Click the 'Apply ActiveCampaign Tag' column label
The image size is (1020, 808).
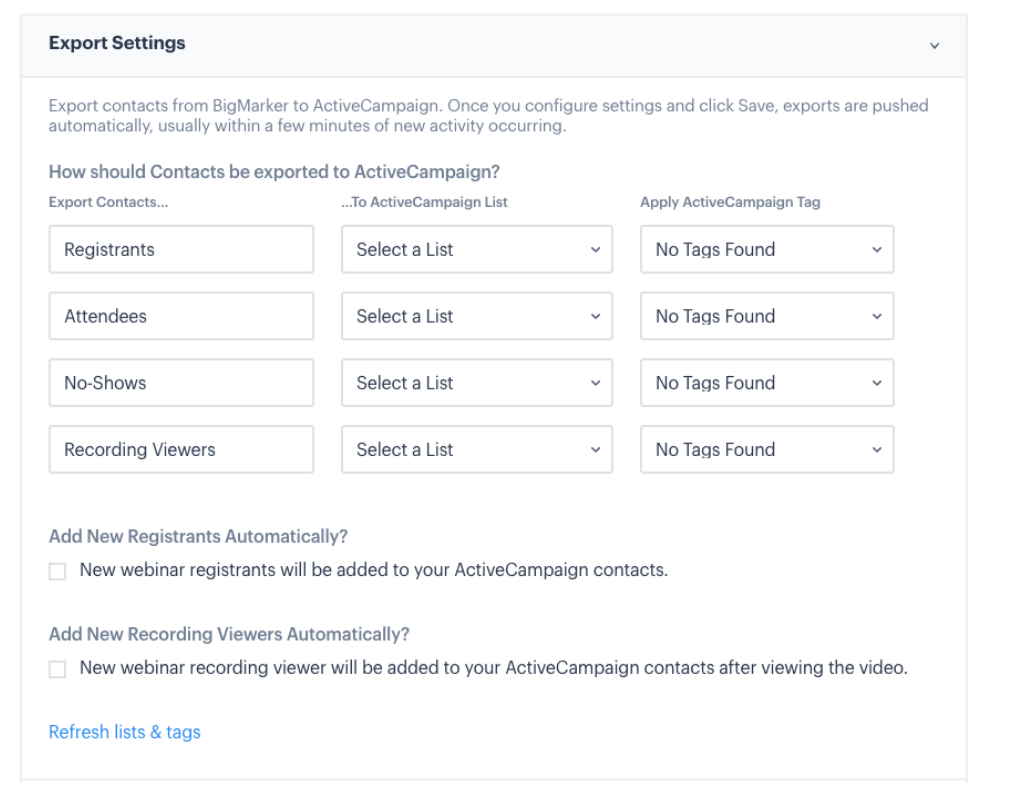point(730,202)
